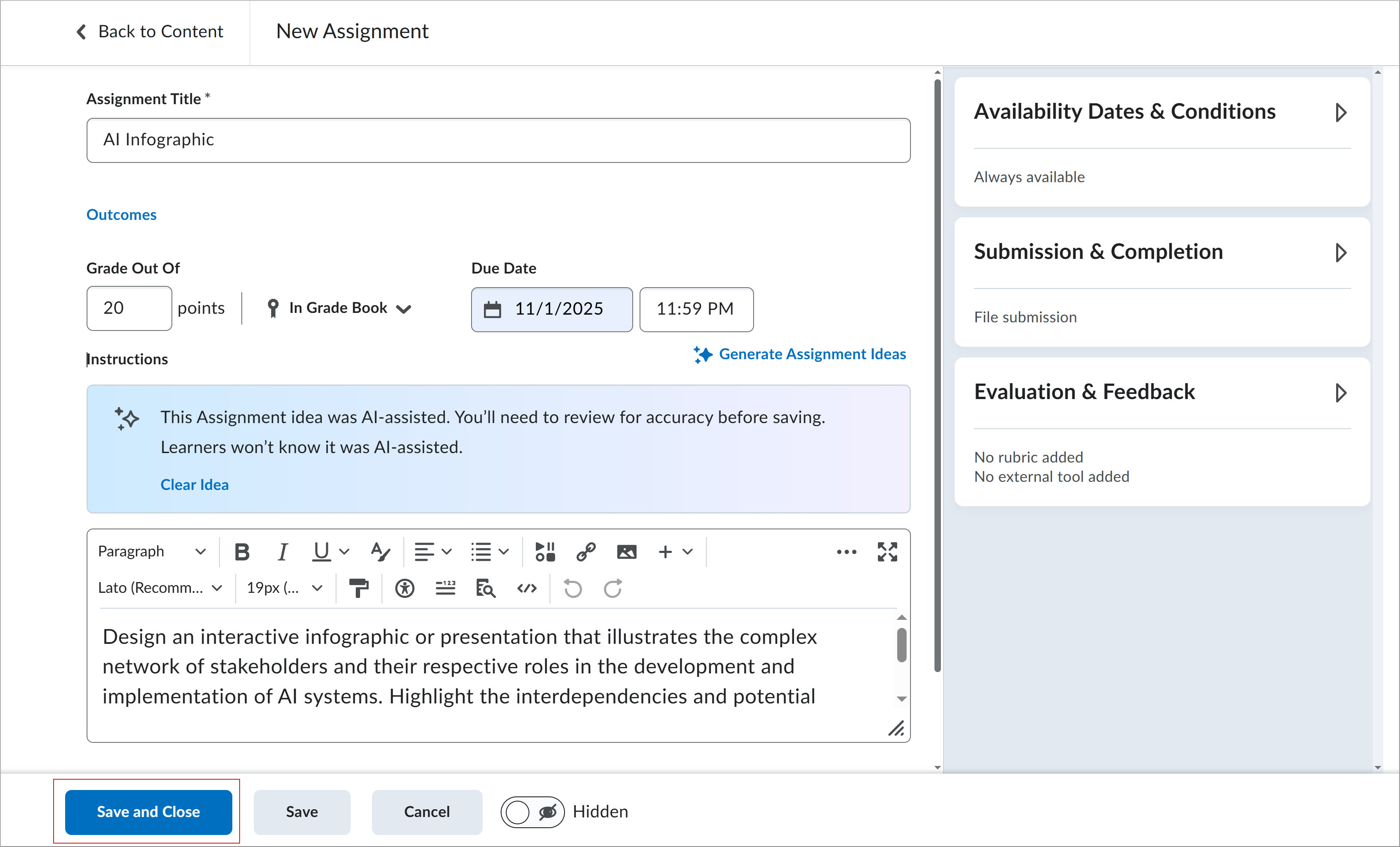This screenshot has width=1400, height=847.
Task: Select the format painter tool
Action: 358,589
